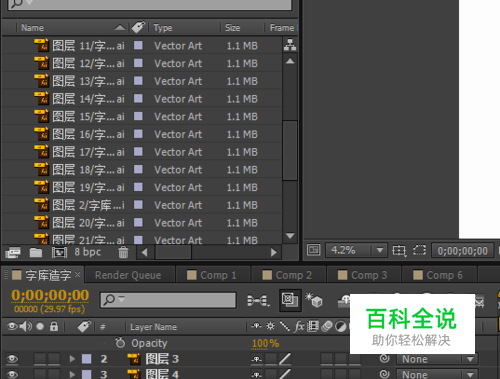This screenshot has height=379, width=500.
Task: Close the 字库造字 timeline tab
Action: pyautogui.click(x=77, y=275)
